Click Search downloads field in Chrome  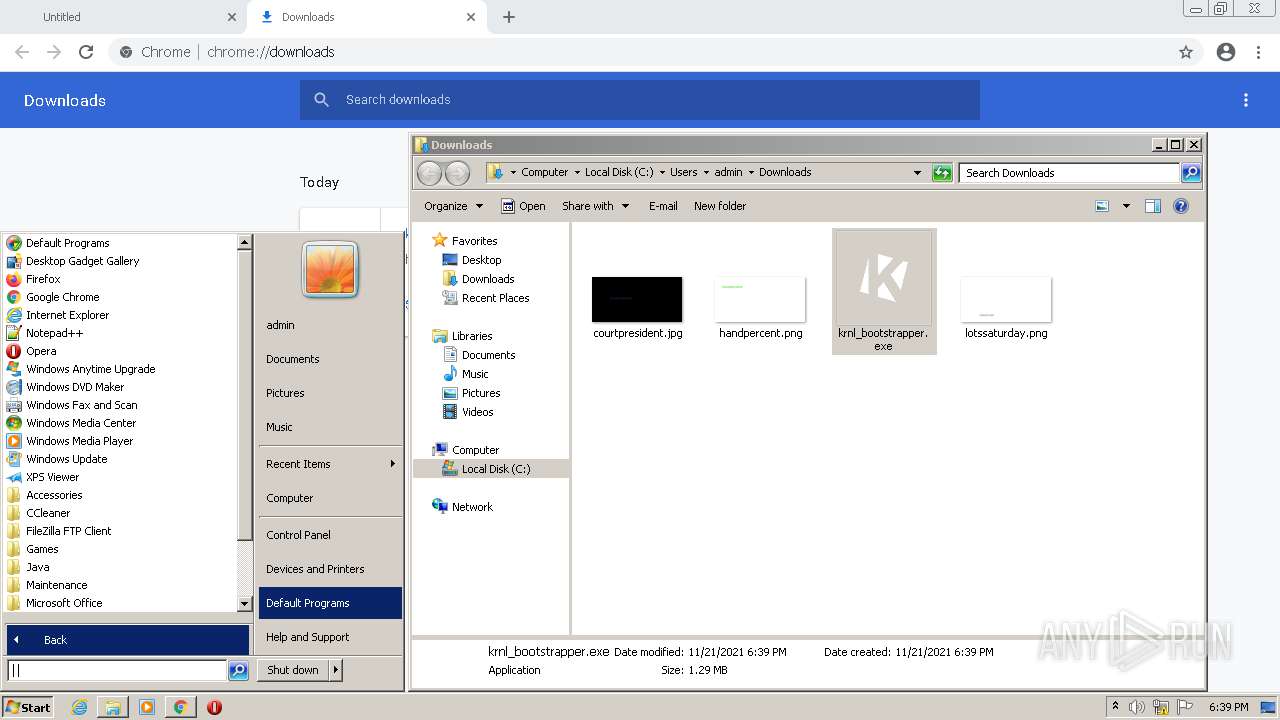640,100
